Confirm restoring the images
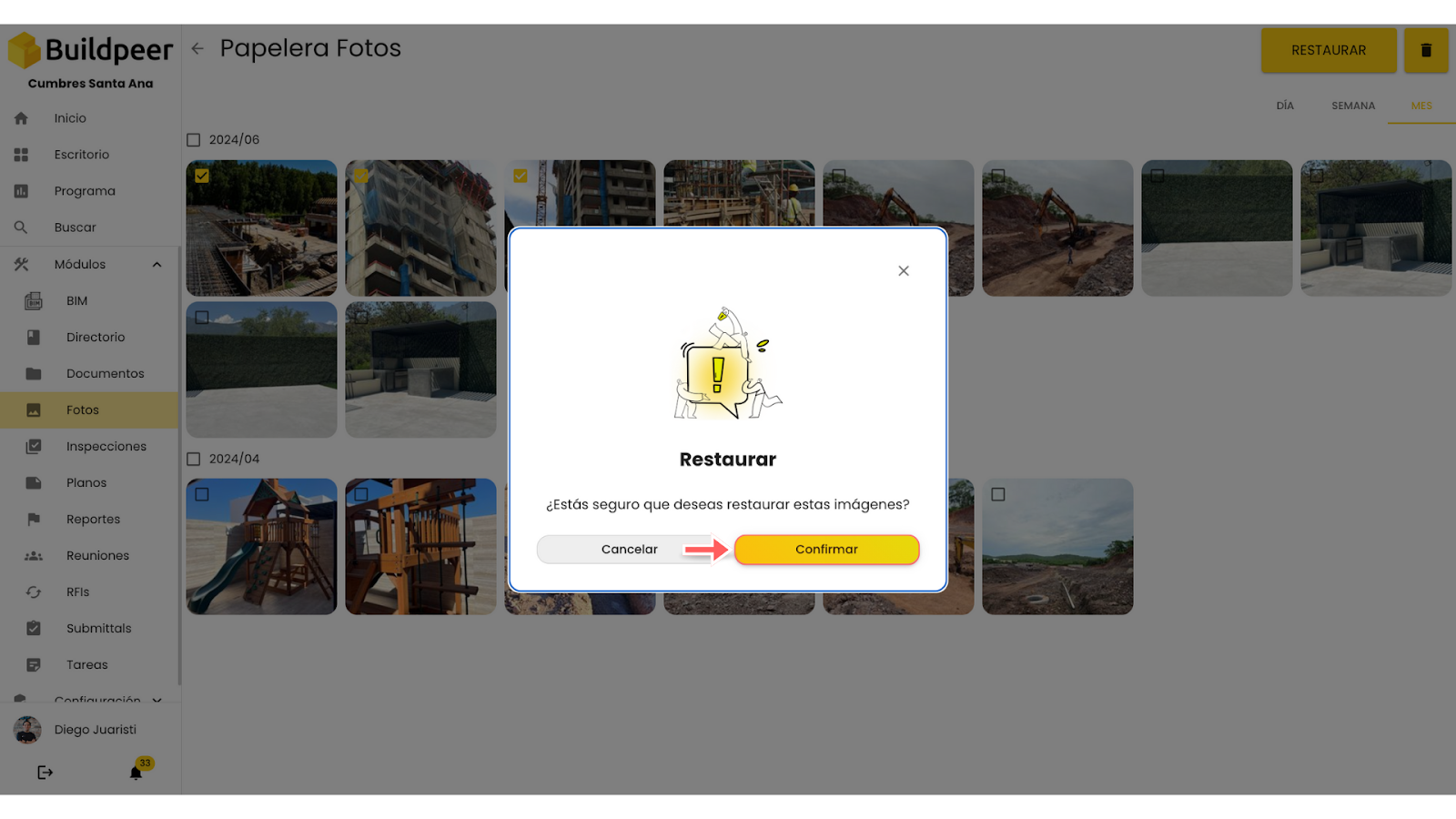 827,550
